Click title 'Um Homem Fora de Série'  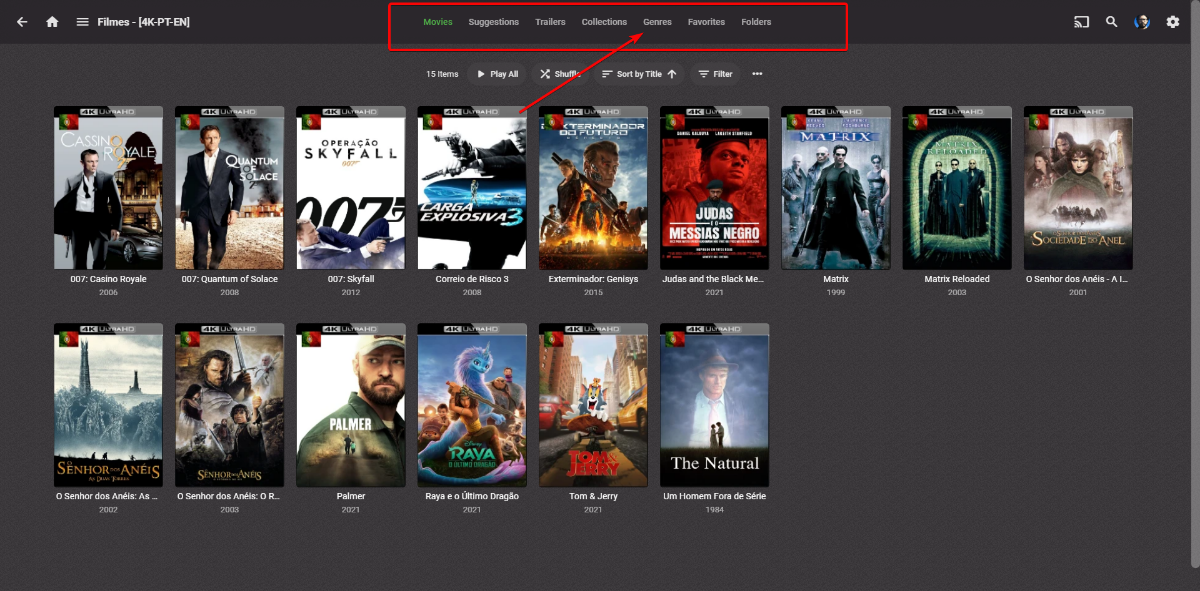click(x=715, y=496)
